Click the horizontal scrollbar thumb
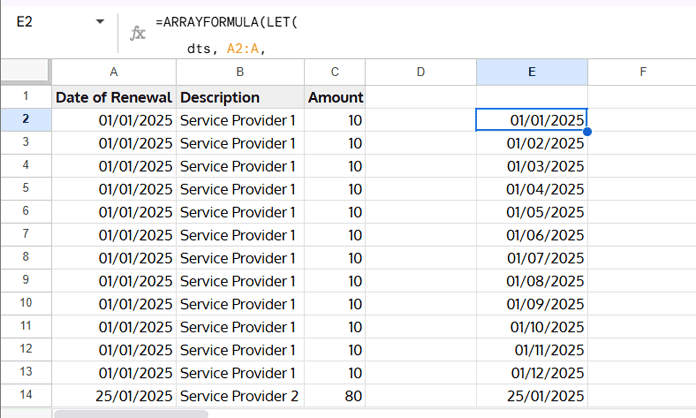The image size is (696, 418). [x=130, y=414]
